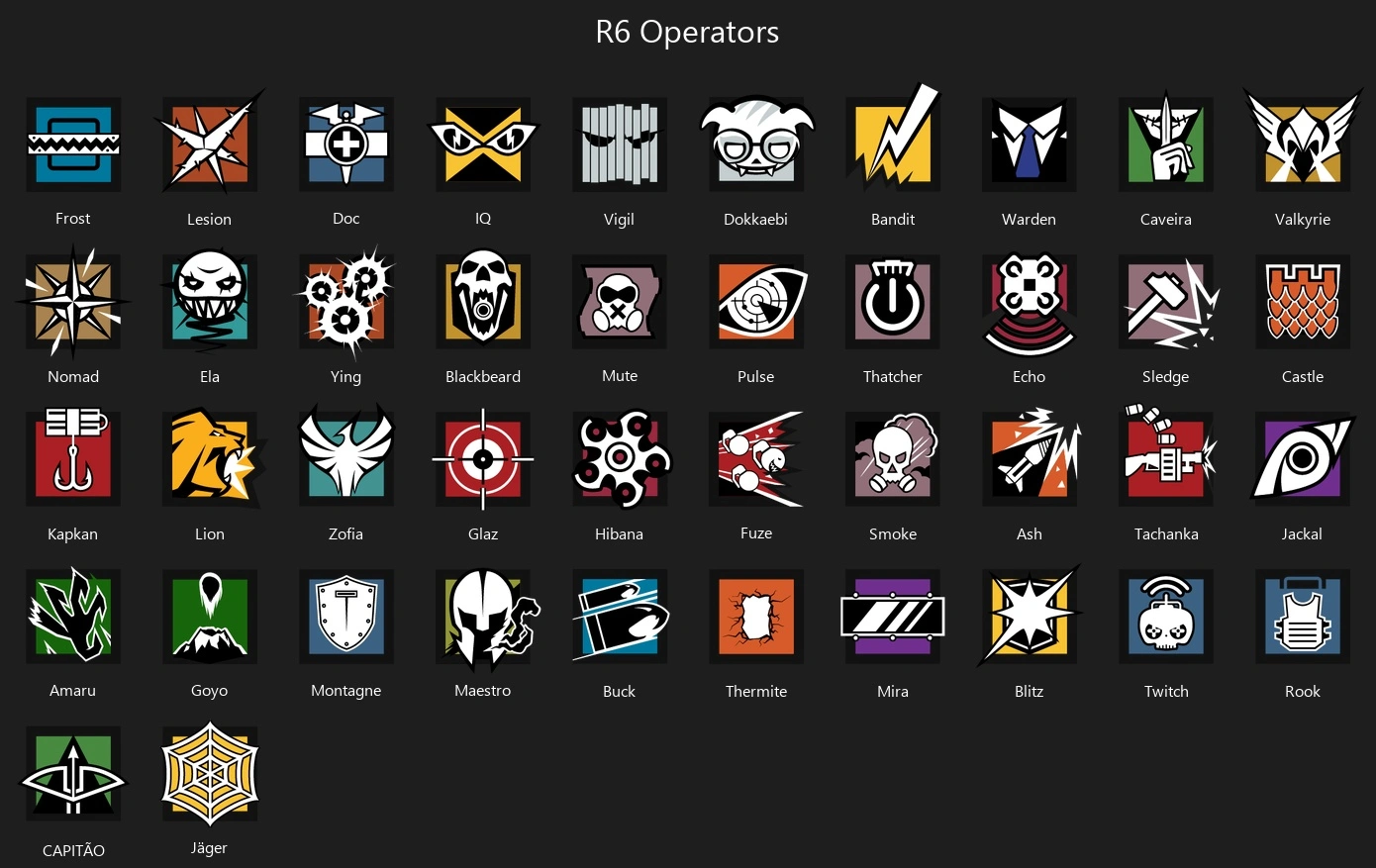Choose the Valkyrie winged icon

1303,139
